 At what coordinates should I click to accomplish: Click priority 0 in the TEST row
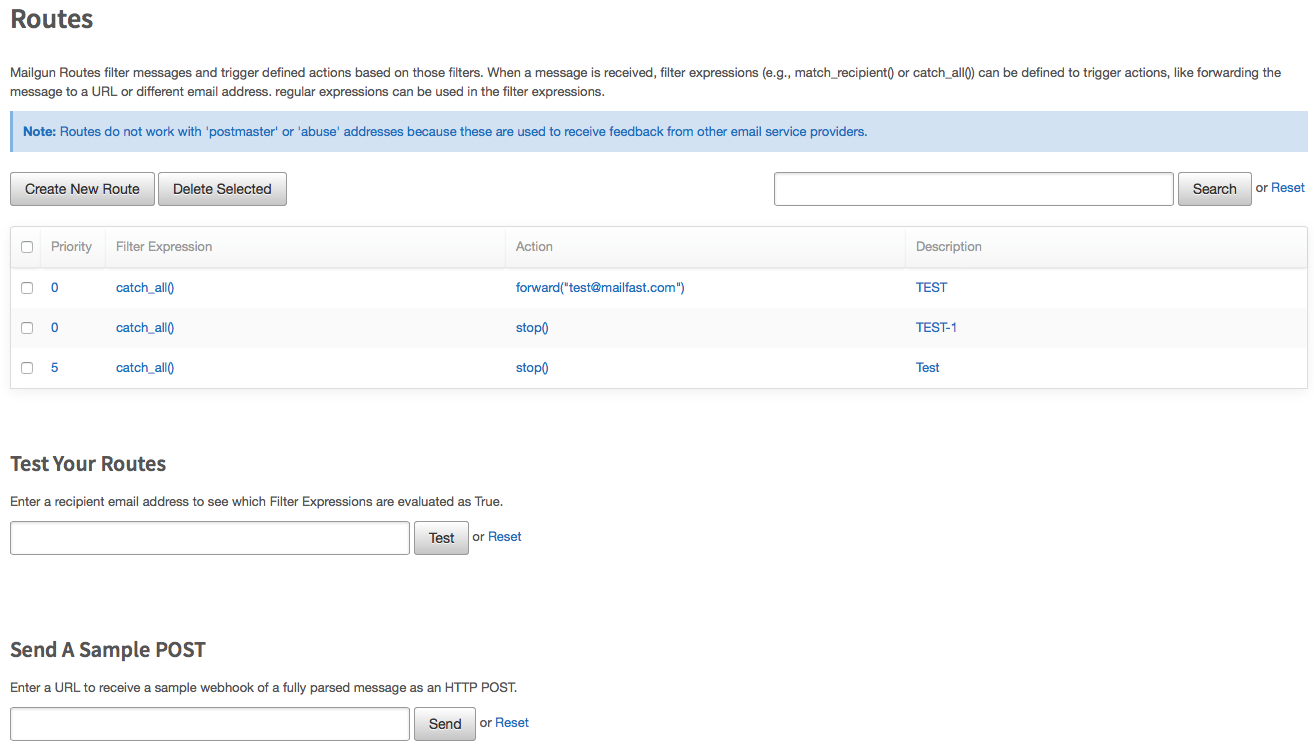tap(55, 288)
